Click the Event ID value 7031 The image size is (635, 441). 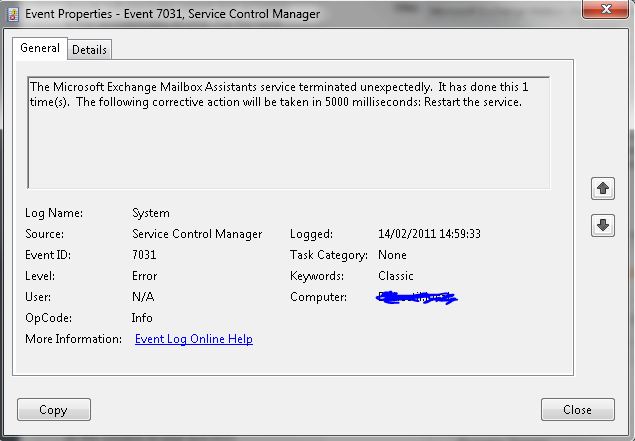(x=144, y=255)
